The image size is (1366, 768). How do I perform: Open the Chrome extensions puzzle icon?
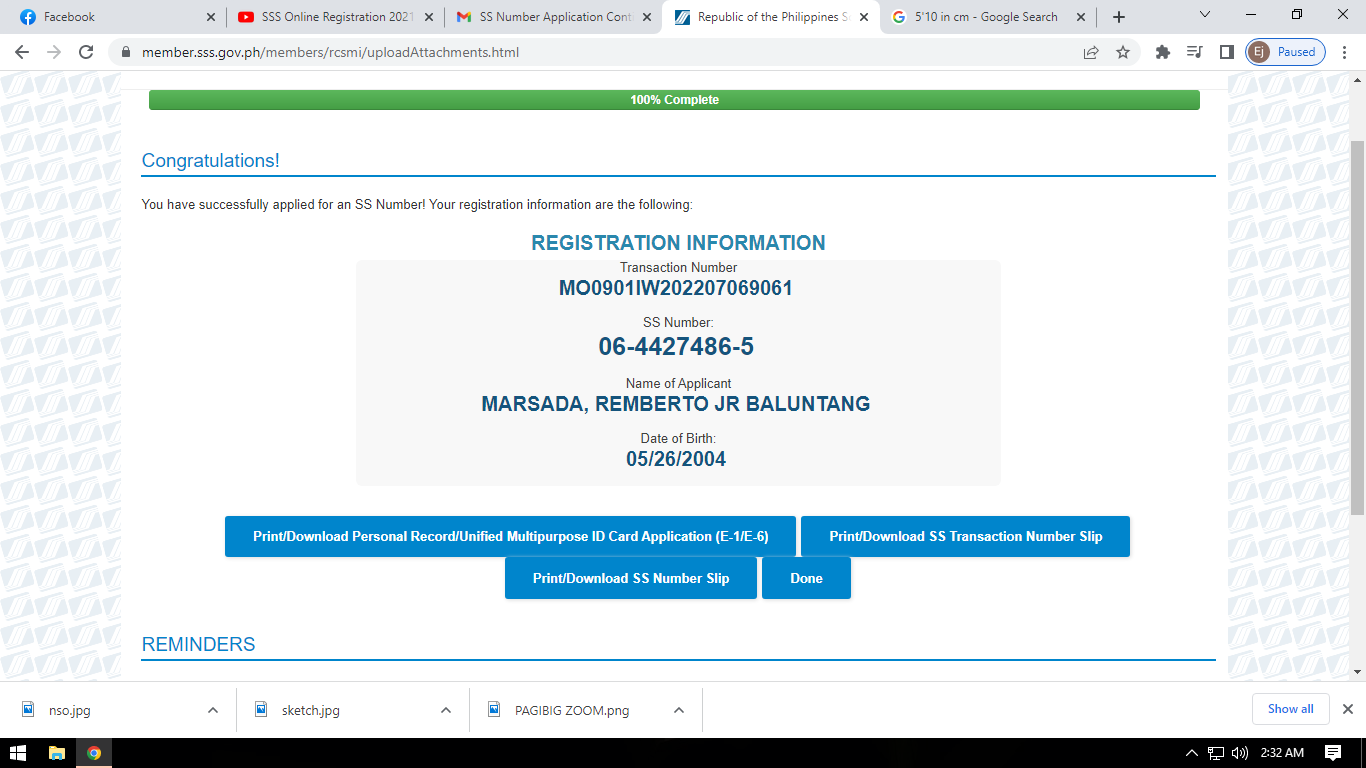(x=1162, y=52)
